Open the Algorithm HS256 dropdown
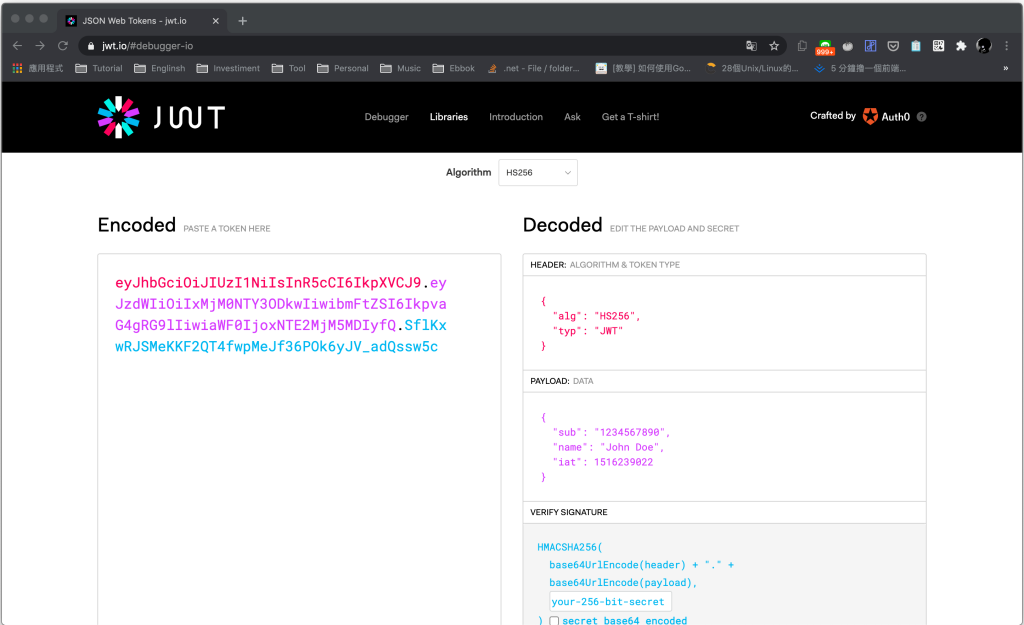The image size is (1024, 625). 538,172
